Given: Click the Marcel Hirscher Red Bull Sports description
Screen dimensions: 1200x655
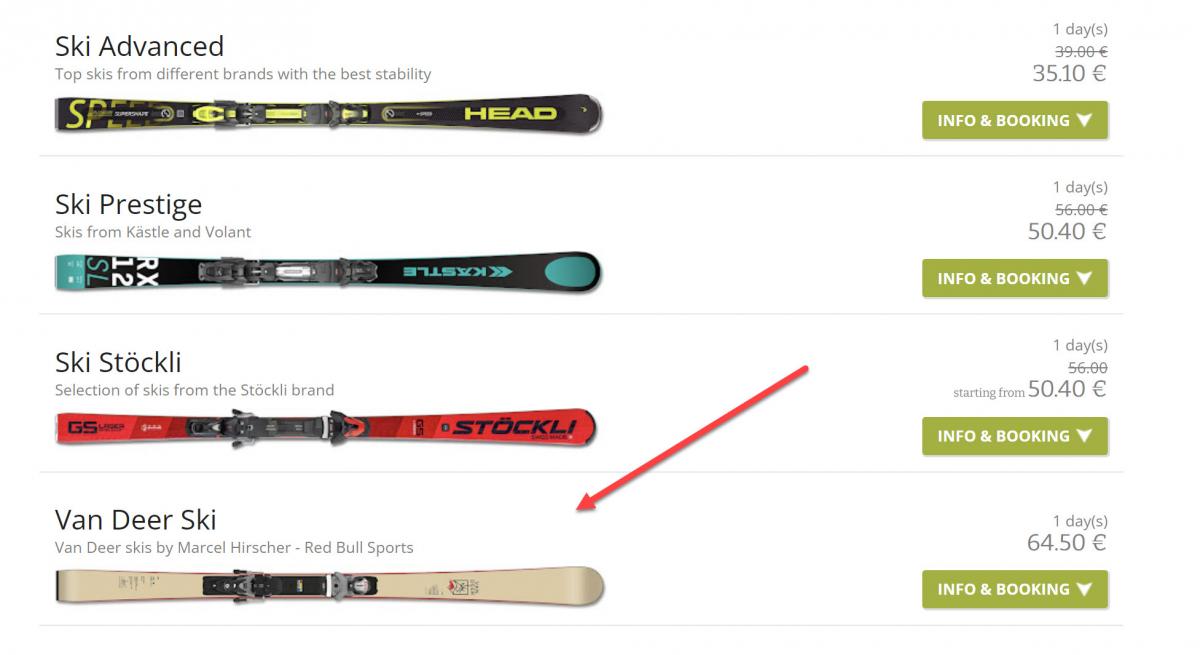Looking at the screenshot, I should pos(234,547).
